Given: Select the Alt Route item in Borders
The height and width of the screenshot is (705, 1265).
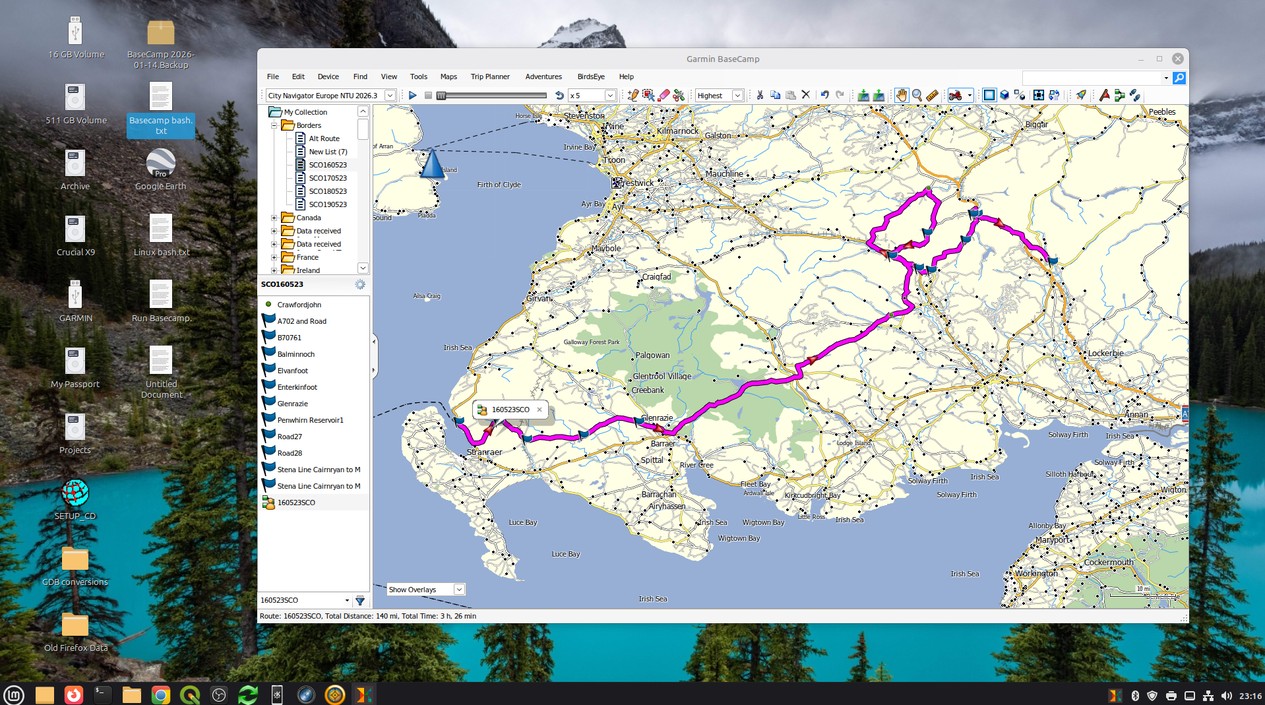Looking at the screenshot, I should 324,138.
